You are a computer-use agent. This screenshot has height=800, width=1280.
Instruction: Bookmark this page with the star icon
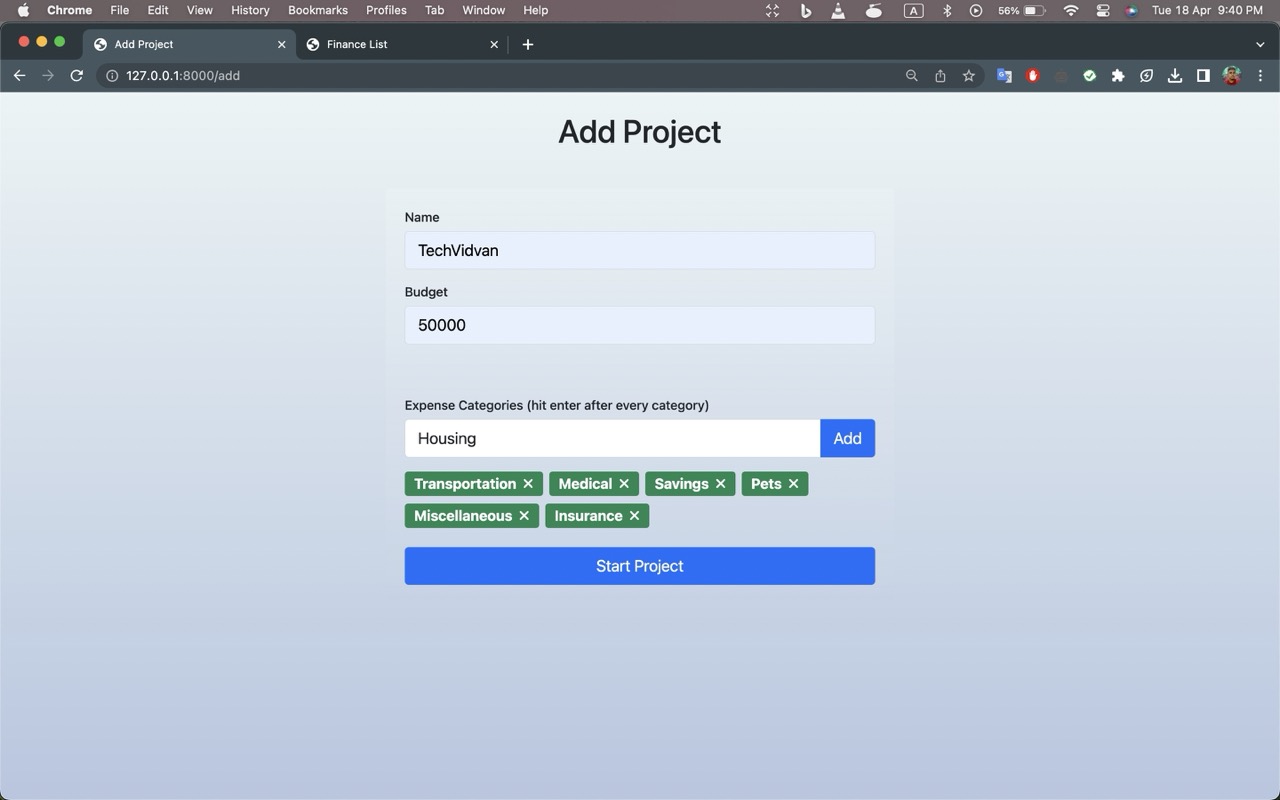[968, 76]
